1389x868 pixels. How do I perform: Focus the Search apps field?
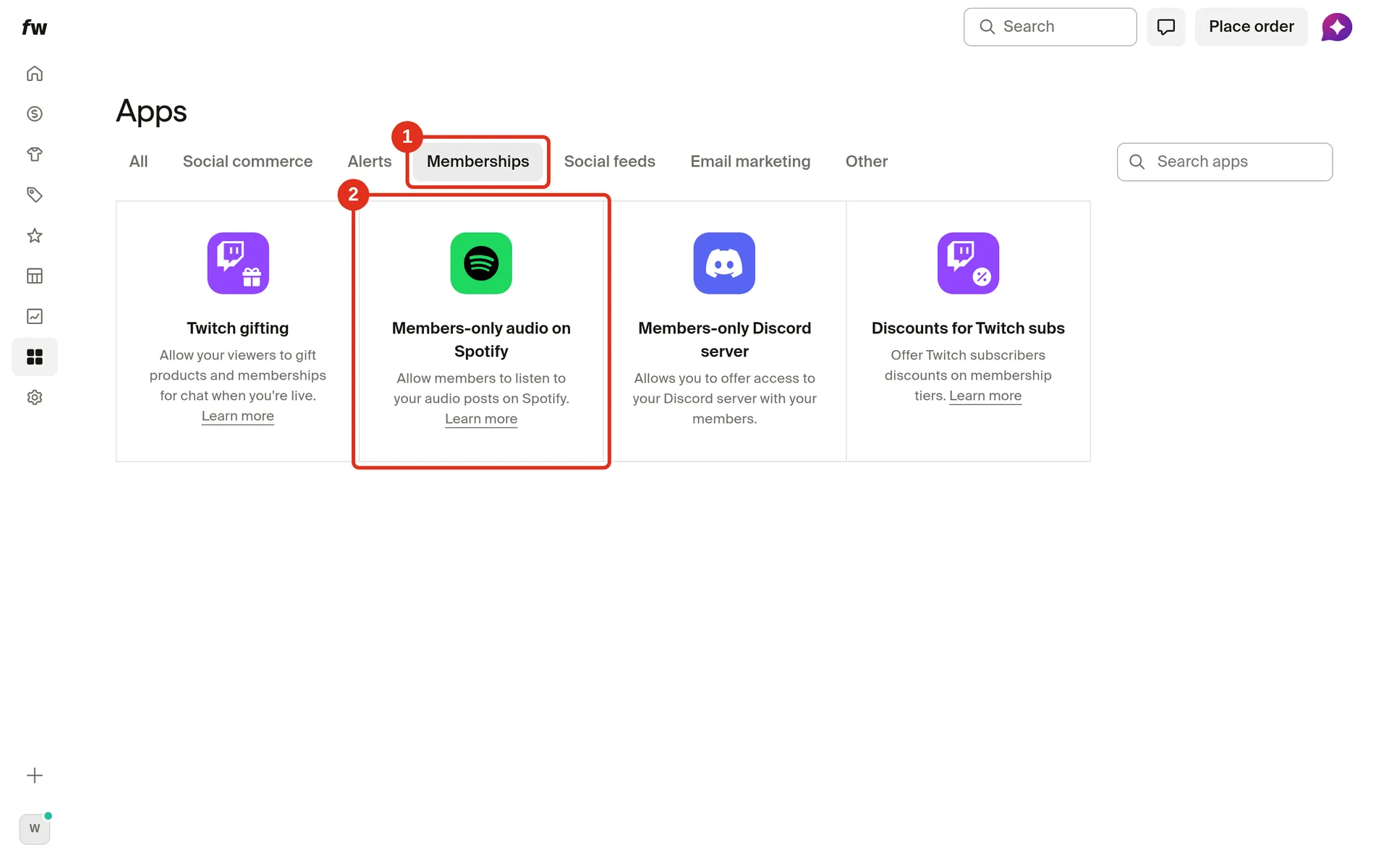coord(1224,162)
